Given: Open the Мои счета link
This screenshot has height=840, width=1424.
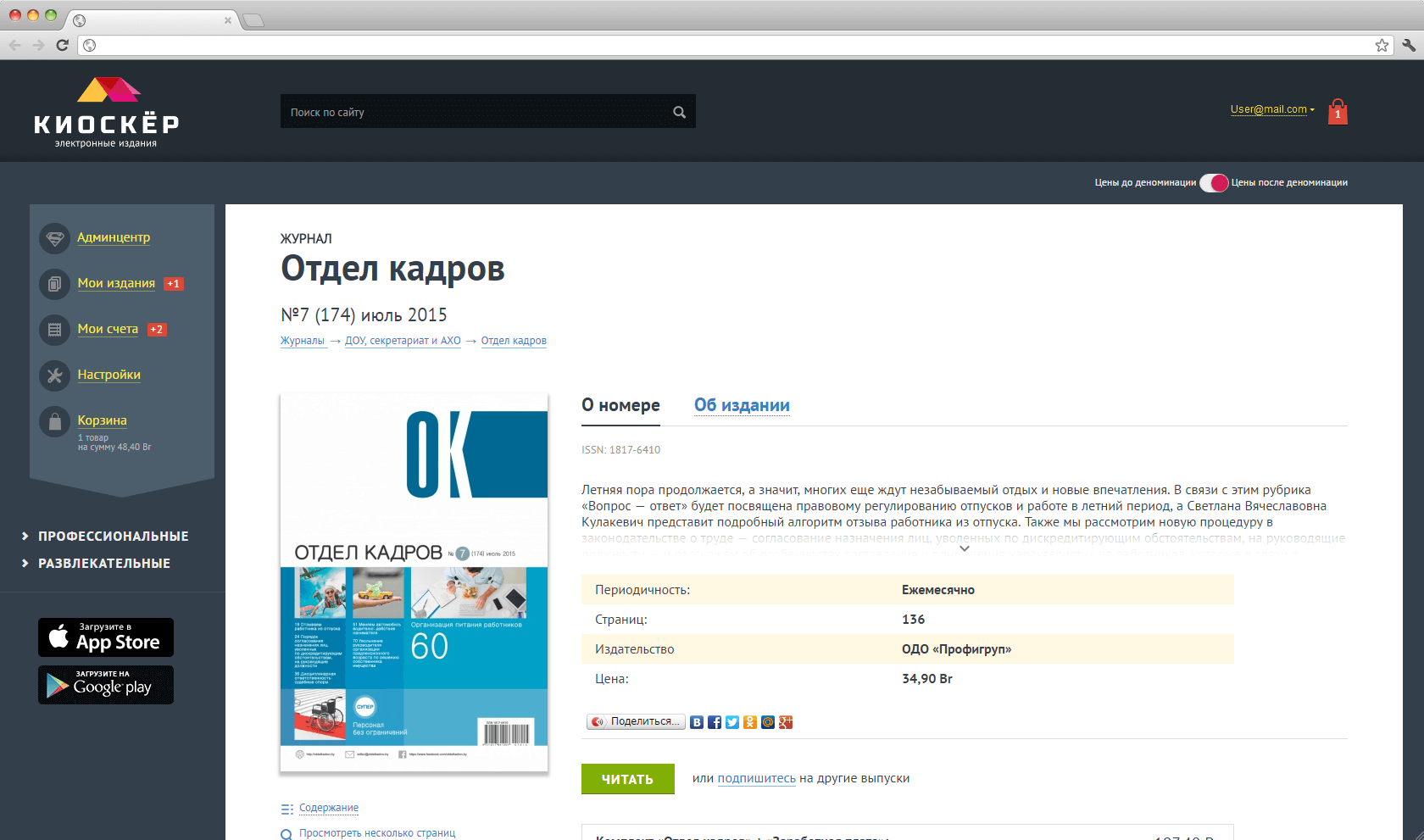Looking at the screenshot, I should click(108, 329).
